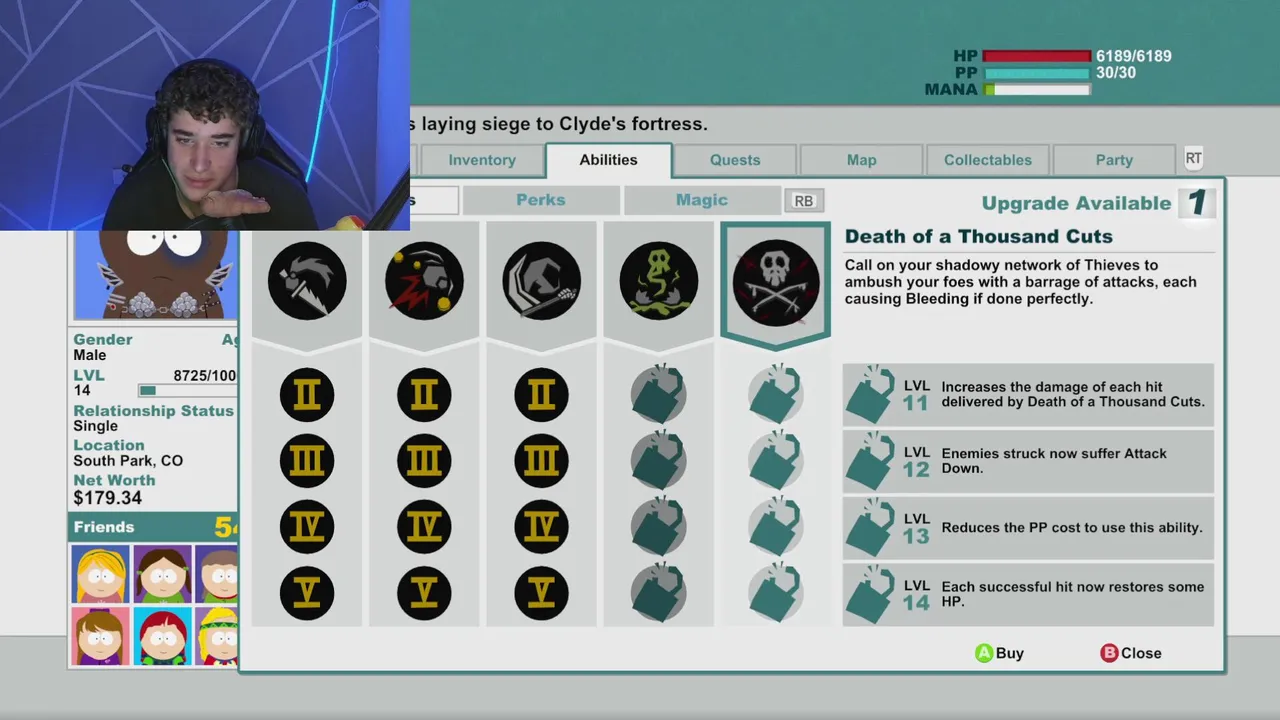Click third locked upgrade under Thousand Cuts ability
Screen dimensions: 1280x720
pos(776,526)
